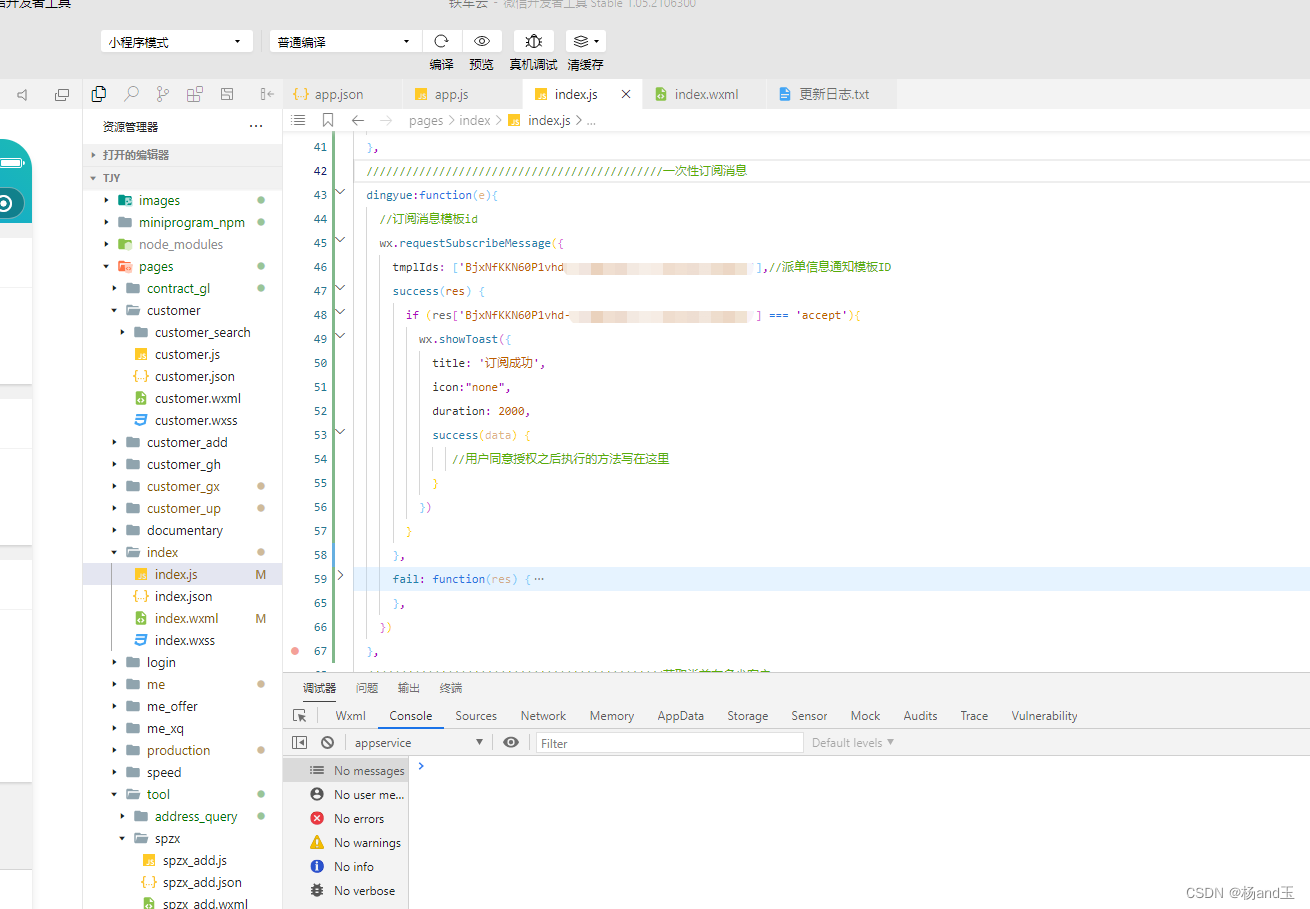Toggle breakpoint on line 67

(295, 651)
